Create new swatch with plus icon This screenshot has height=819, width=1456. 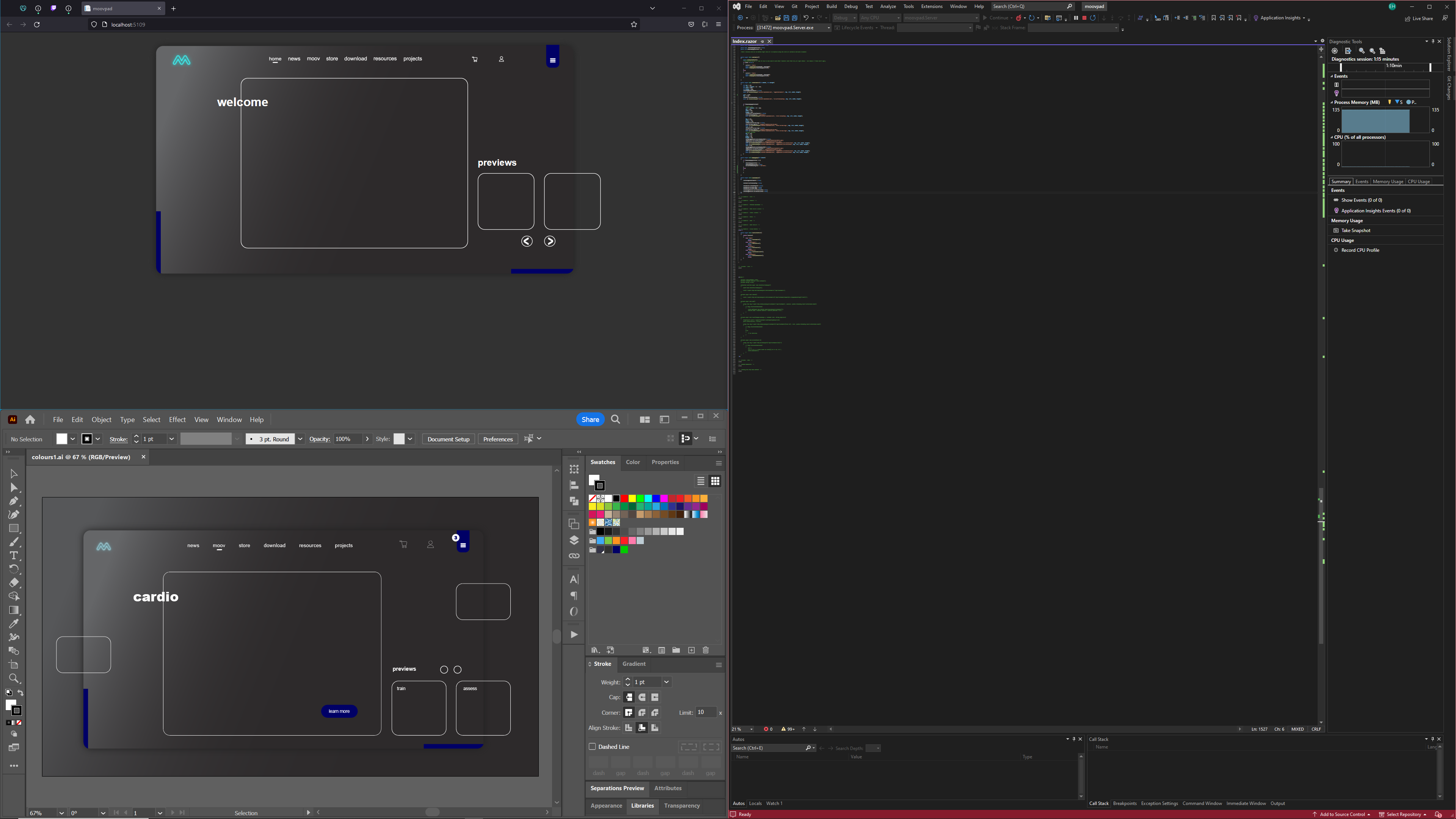691,650
